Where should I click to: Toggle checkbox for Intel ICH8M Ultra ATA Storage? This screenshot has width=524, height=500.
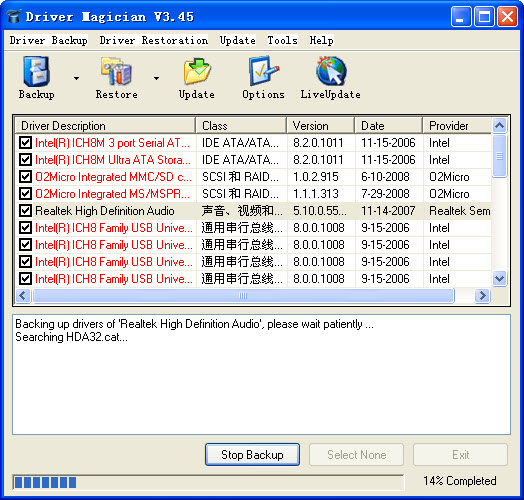click(25, 159)
